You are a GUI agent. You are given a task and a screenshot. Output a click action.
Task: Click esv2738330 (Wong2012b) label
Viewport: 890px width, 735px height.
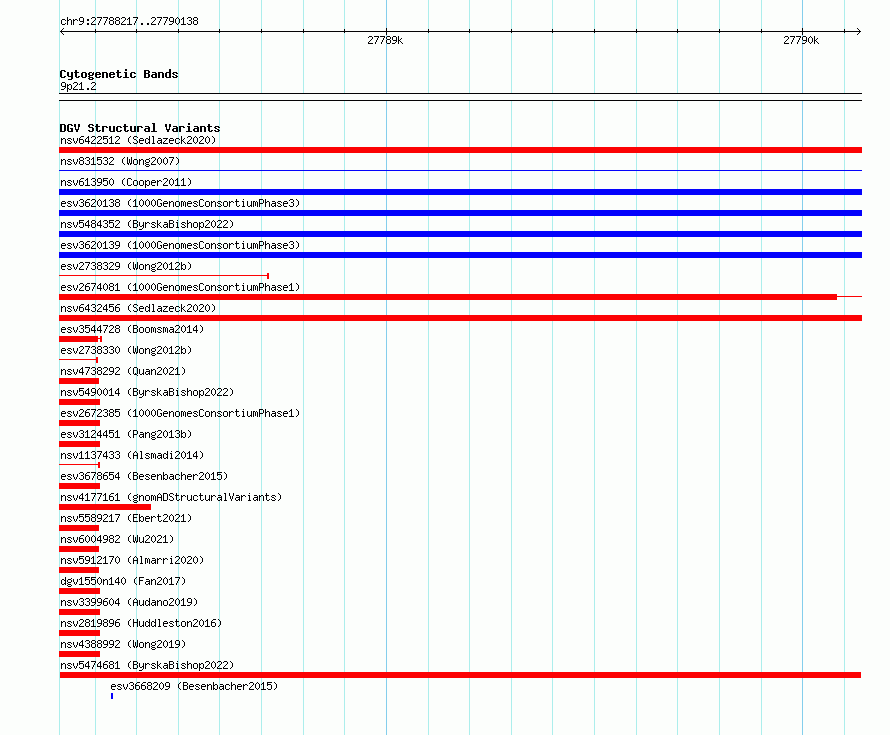tap(126, 350)
